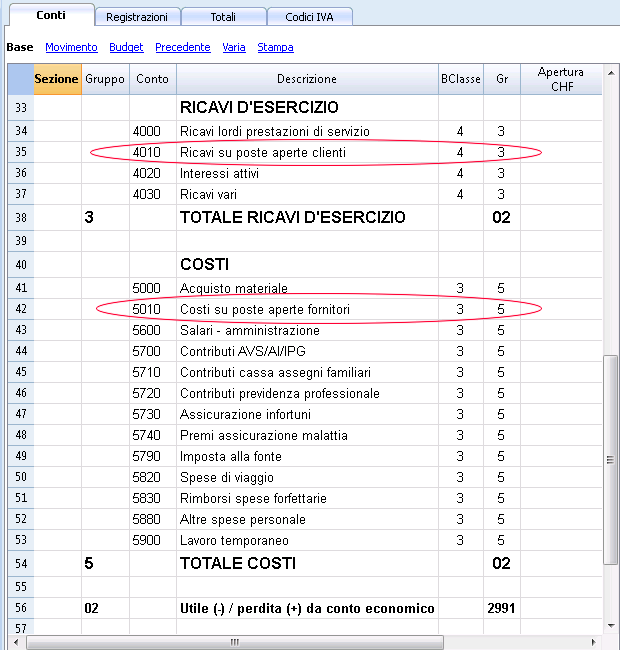Click the vertical scrollbar down arrow
This screenshot has width=620, height=650.
pos(611,626)
